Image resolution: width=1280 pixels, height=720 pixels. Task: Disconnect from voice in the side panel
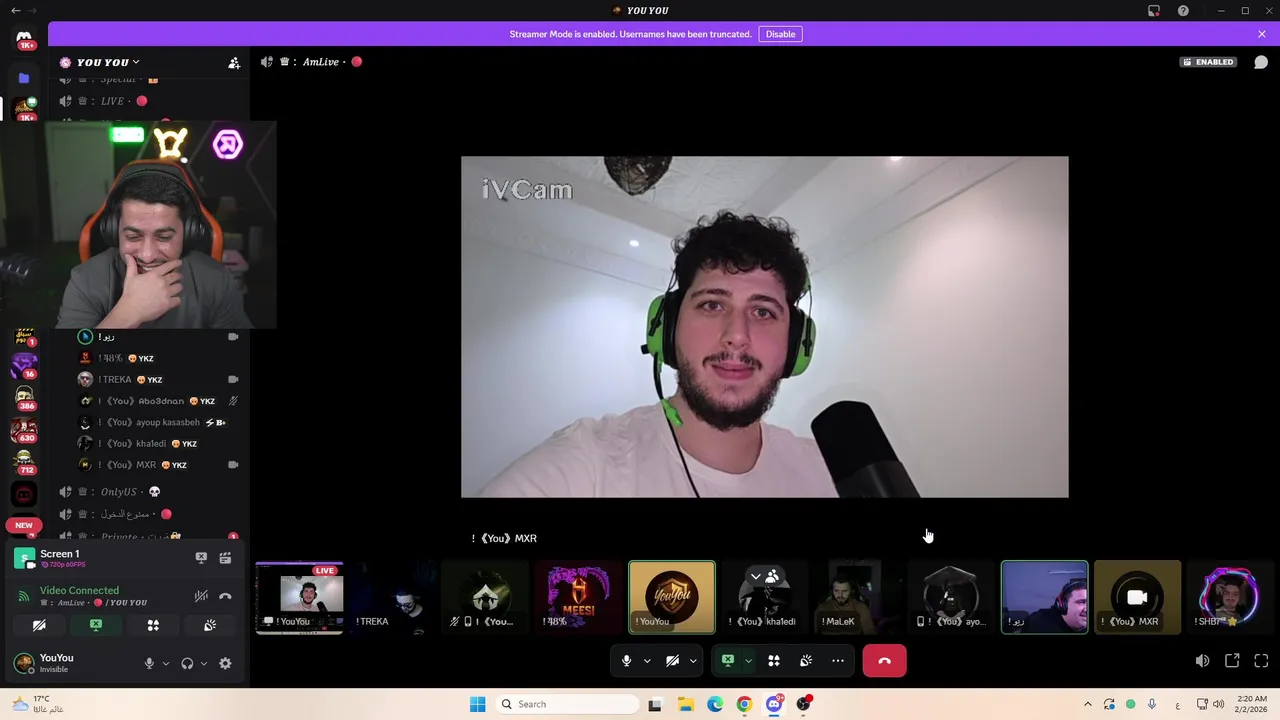coord(225,595)
